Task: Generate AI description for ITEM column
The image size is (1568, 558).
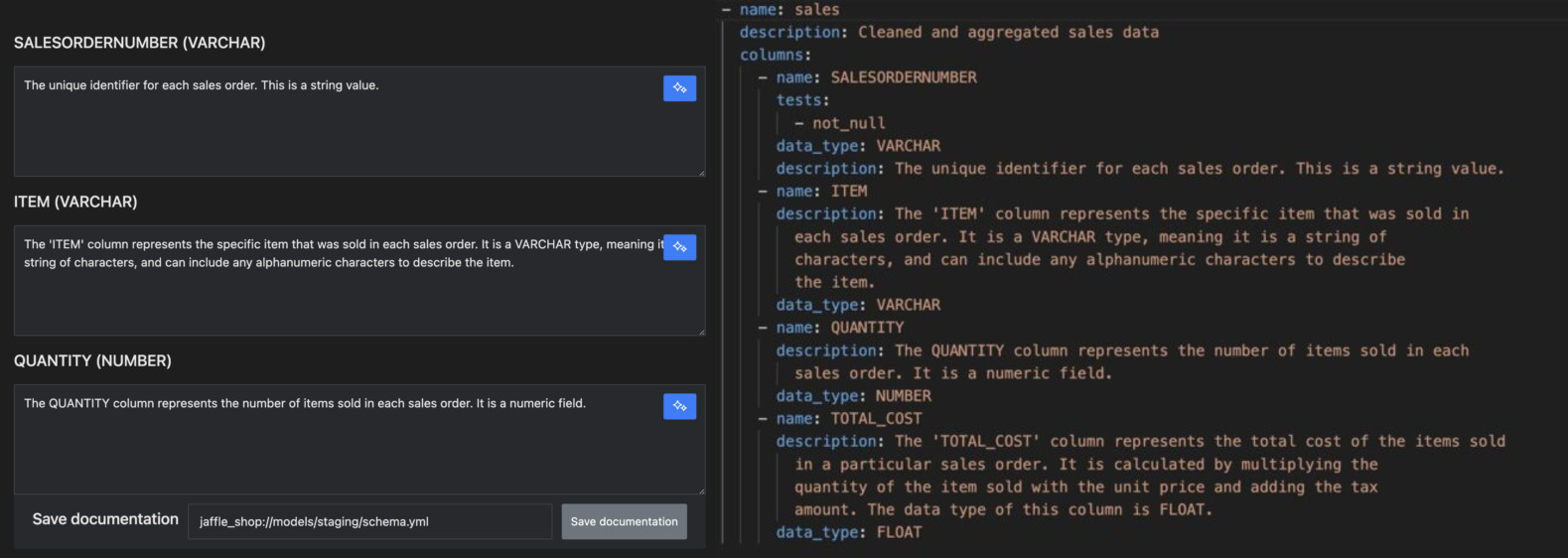Action: pos(679,247)
